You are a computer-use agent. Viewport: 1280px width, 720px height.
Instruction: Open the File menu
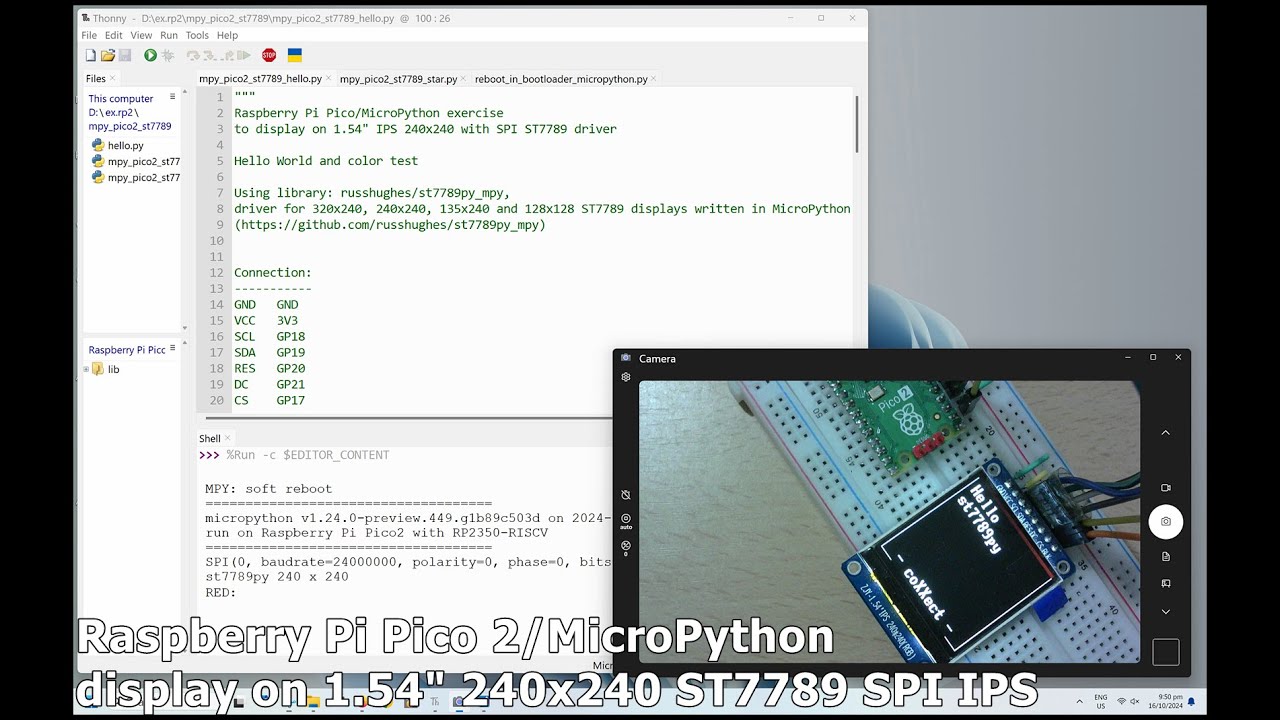click(89, 35)
